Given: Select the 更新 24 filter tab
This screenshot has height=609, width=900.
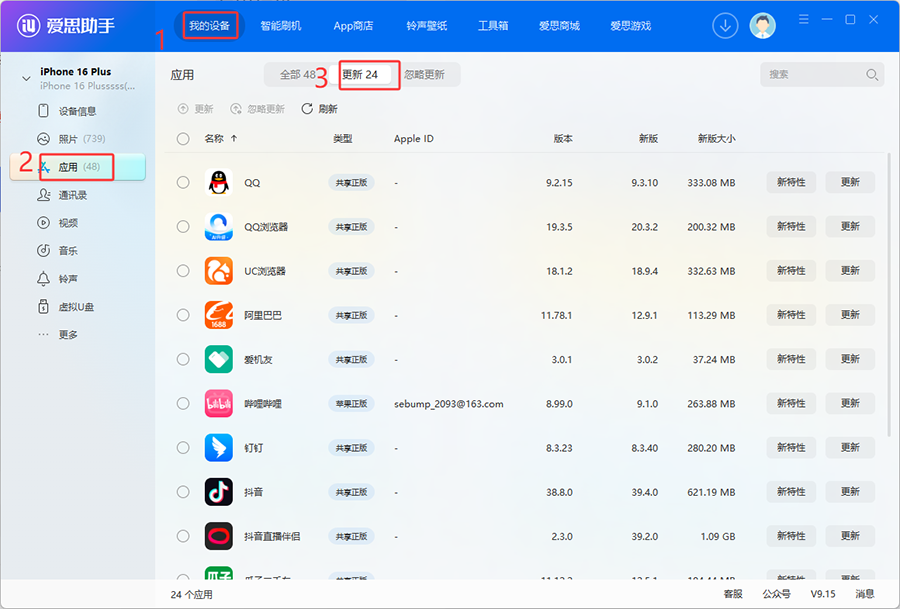Looking at the screenshot, I should click(x=360, y=75).
